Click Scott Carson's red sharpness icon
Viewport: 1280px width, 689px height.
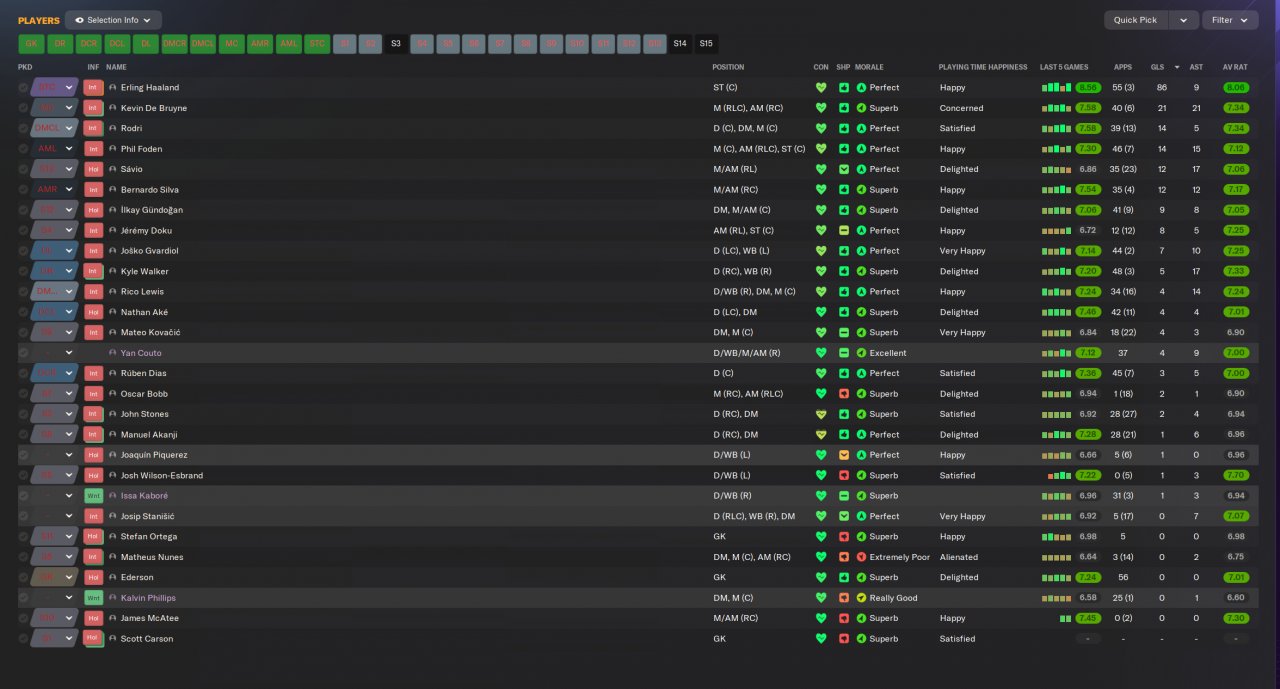(844, 639)
